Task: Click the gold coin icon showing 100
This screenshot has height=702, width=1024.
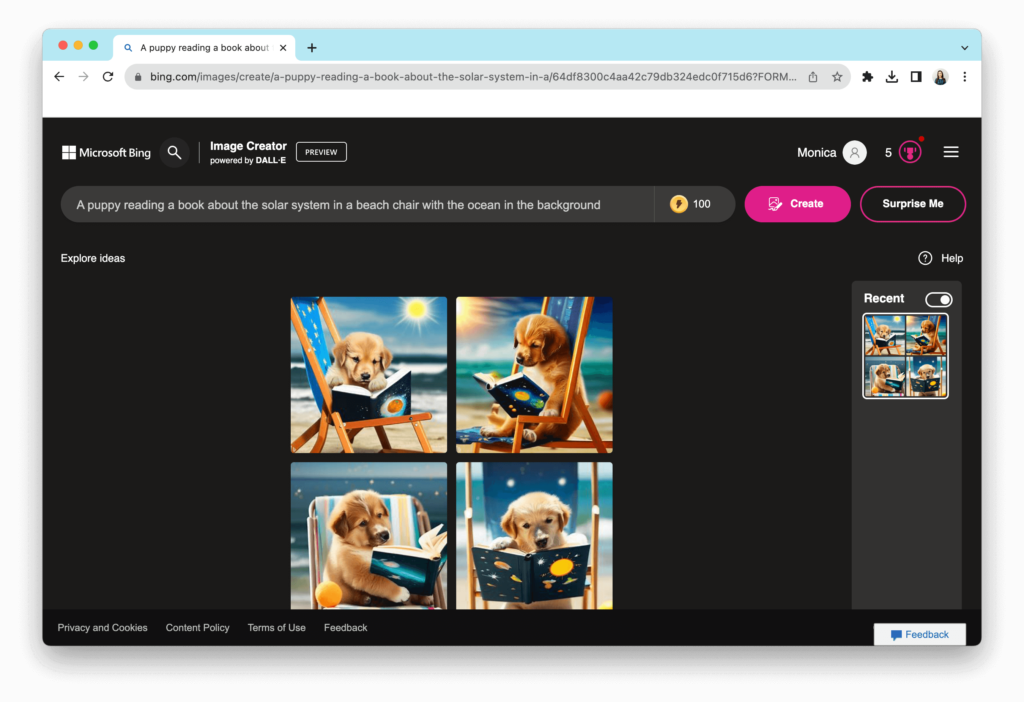Action: (x=681, y=203)
